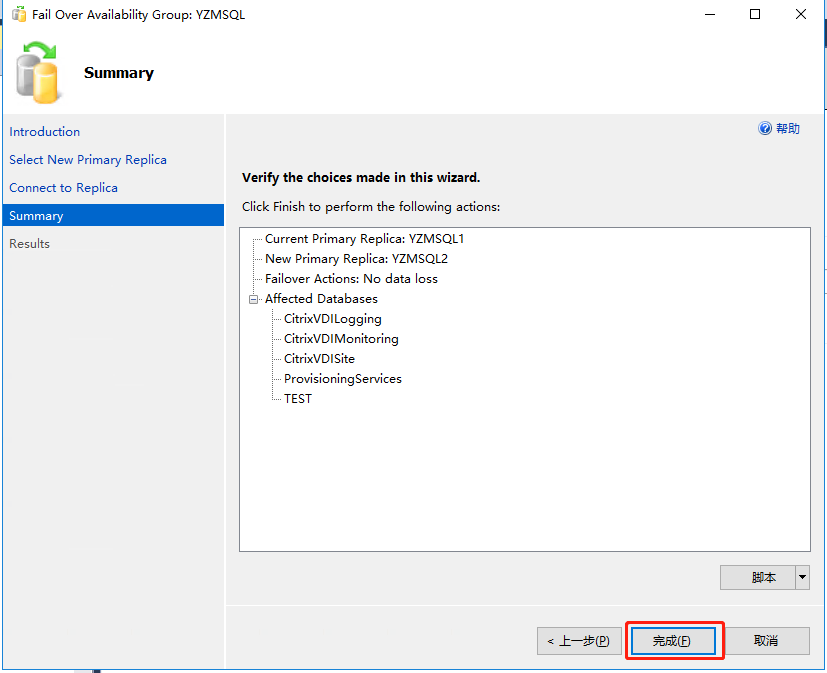Click the availability group wizard database icon
Screen dimensions: 827x673
pyautogui.click(x=41, y=73)
